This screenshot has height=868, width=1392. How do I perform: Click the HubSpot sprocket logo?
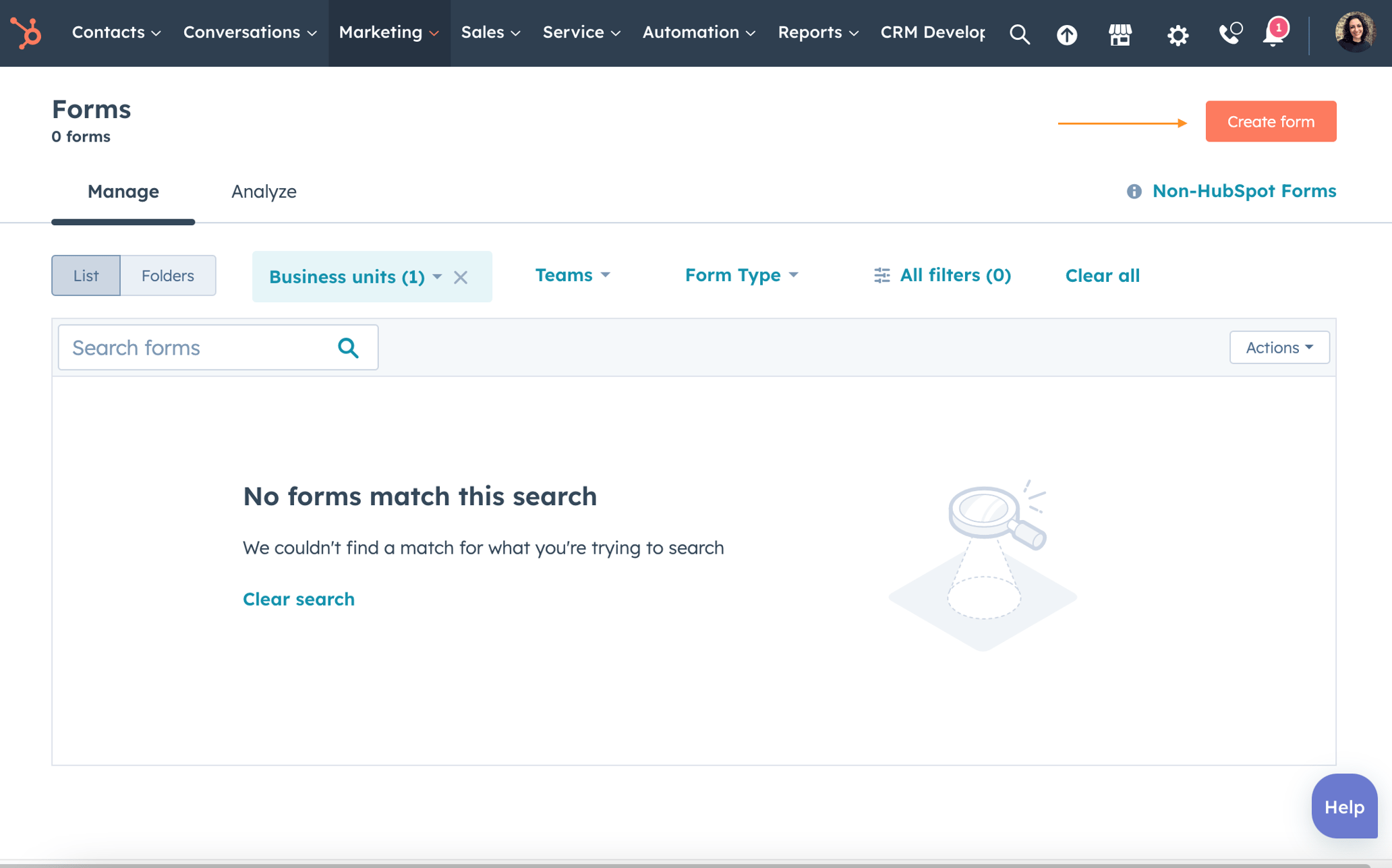pos(25,33)
